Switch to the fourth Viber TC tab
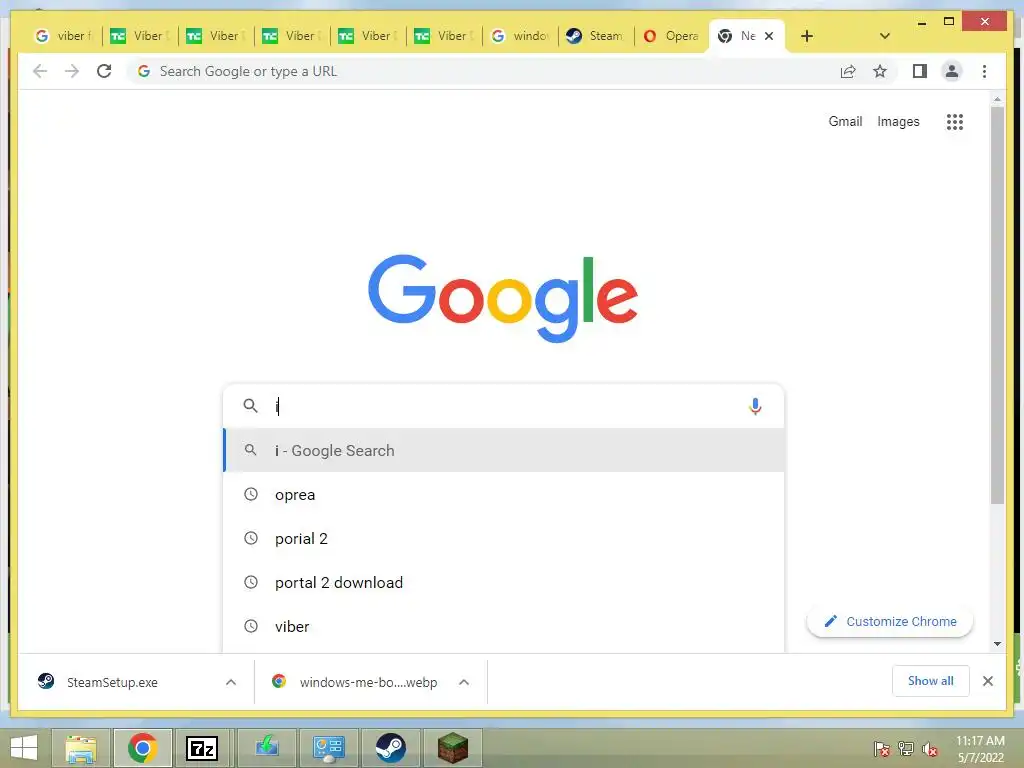This screenshot has width=1024, height=768. pyautogui.click(x=368, y=36)
